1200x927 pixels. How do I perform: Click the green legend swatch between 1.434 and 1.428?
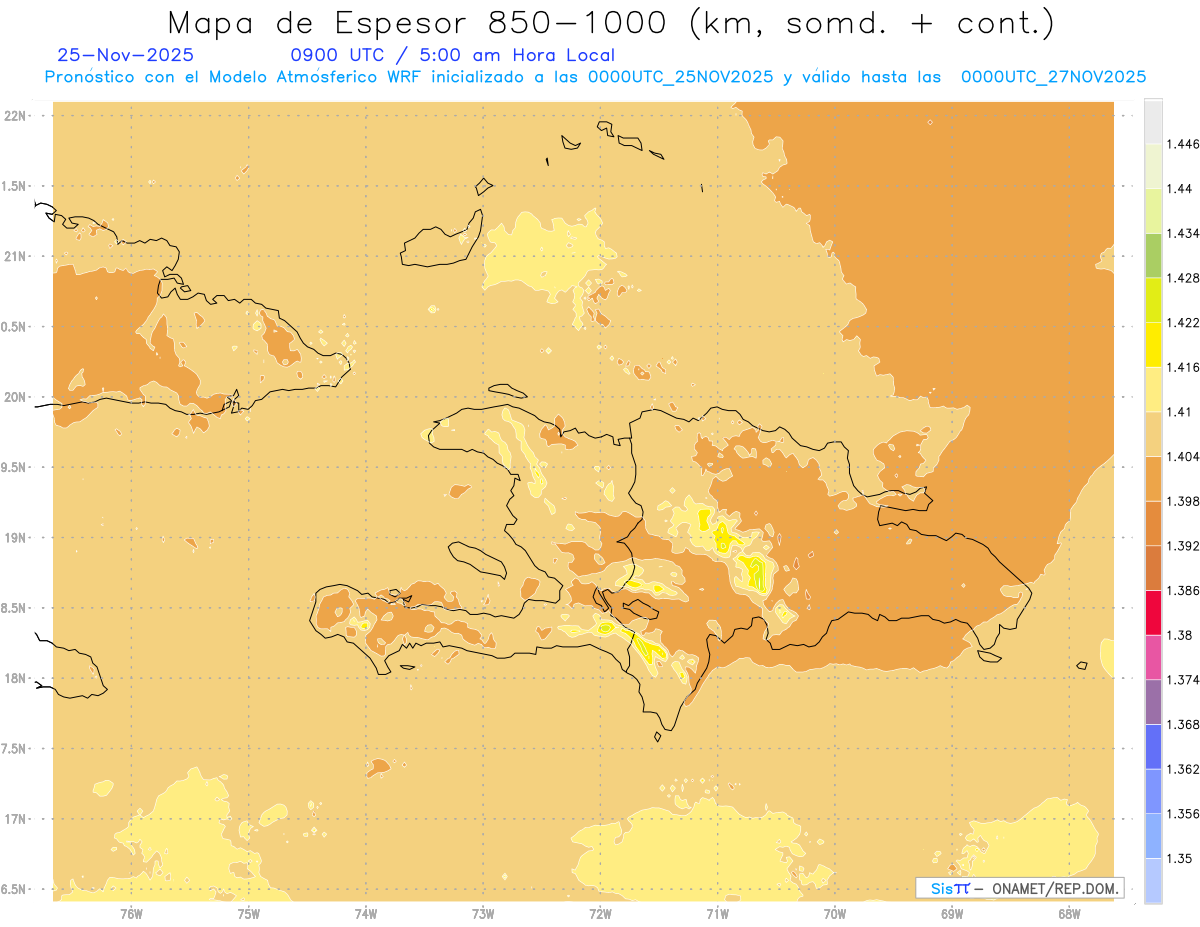[x=1153, y=255]
